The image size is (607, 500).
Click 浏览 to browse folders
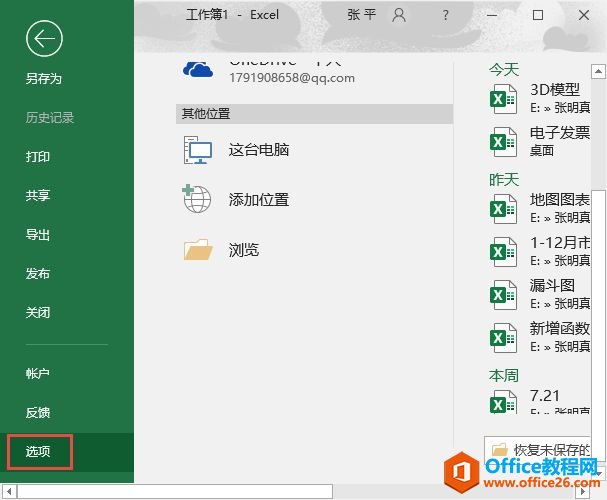[x=243, y=250]
